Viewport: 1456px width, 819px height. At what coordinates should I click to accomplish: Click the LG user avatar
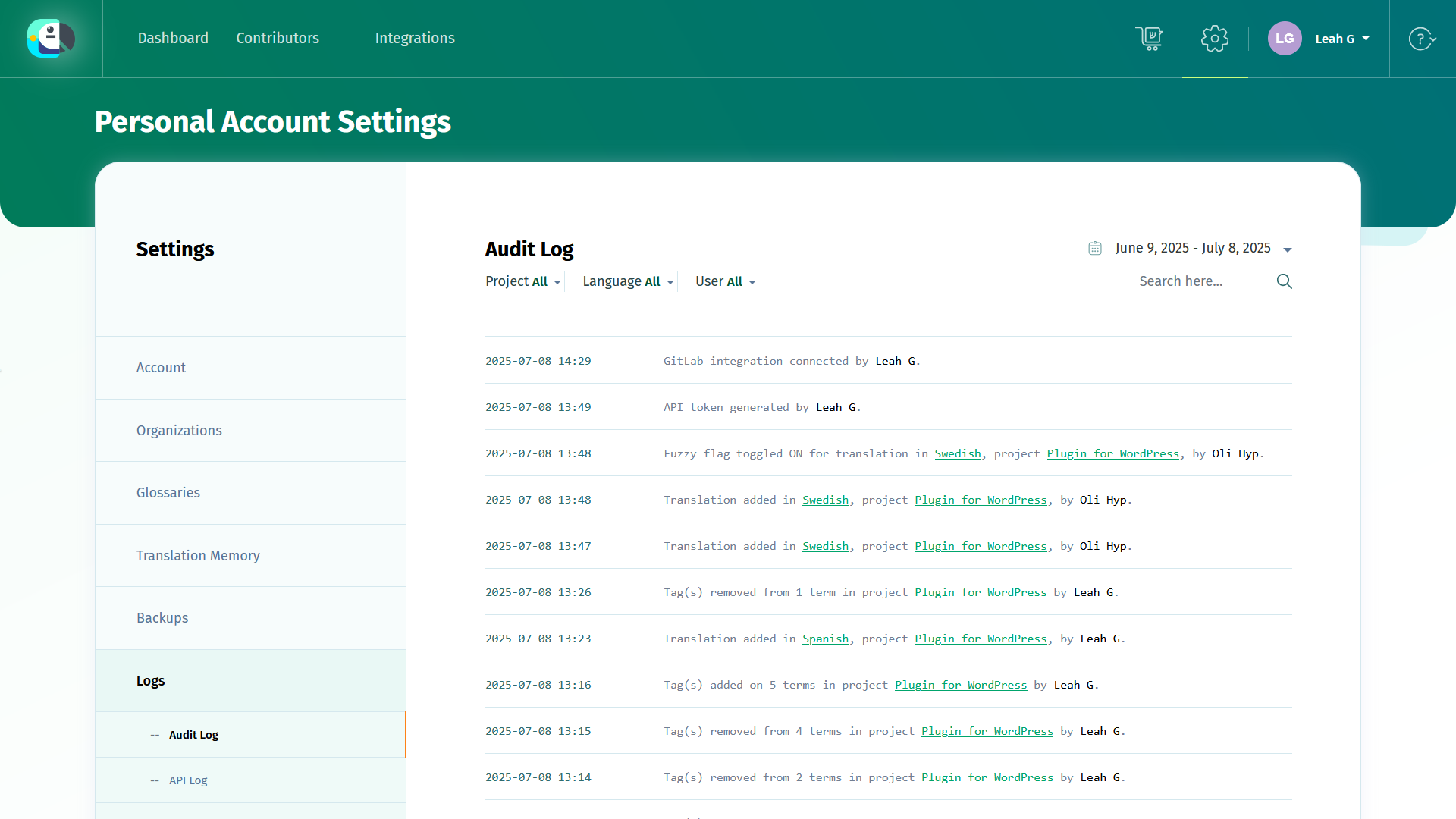coord(1285,39)
